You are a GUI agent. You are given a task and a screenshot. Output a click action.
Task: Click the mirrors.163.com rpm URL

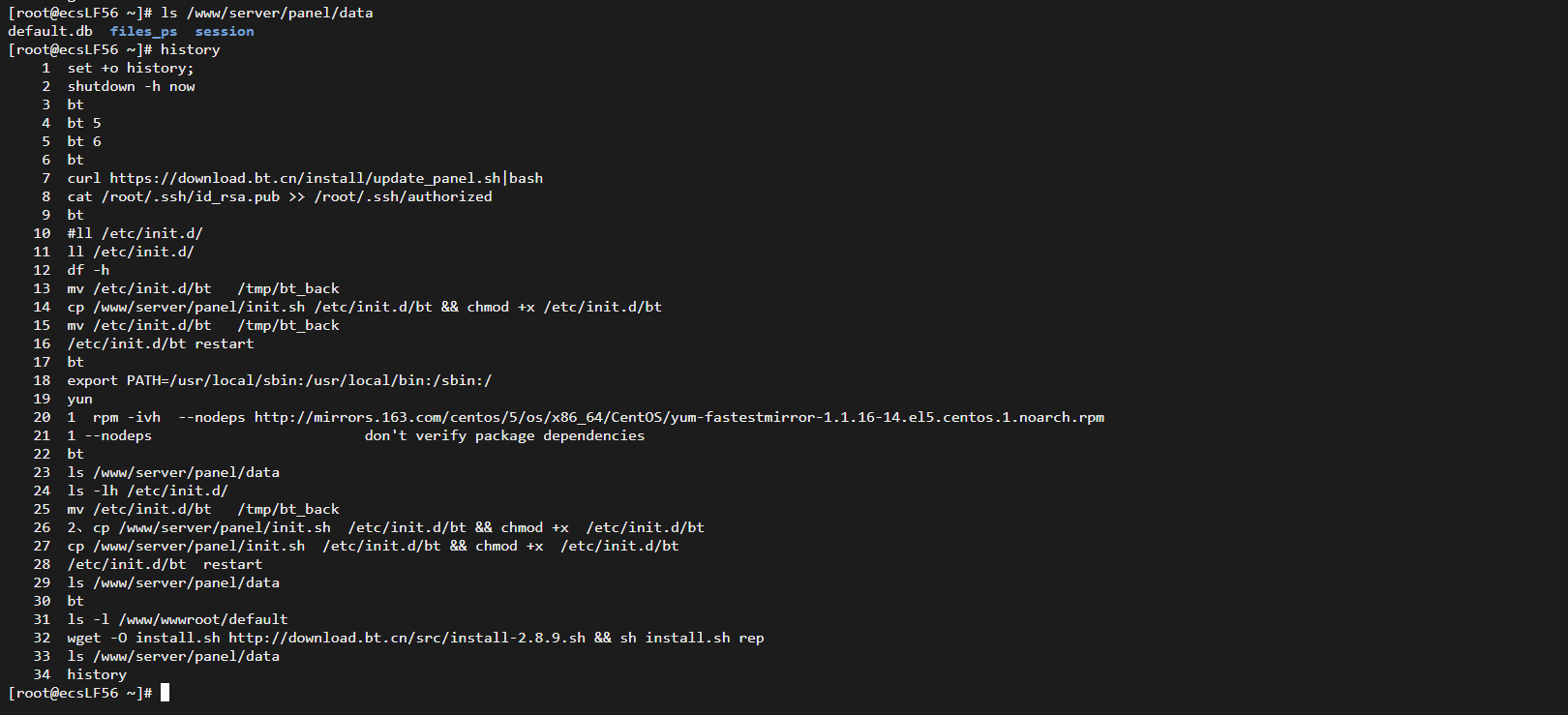(679, 417)
